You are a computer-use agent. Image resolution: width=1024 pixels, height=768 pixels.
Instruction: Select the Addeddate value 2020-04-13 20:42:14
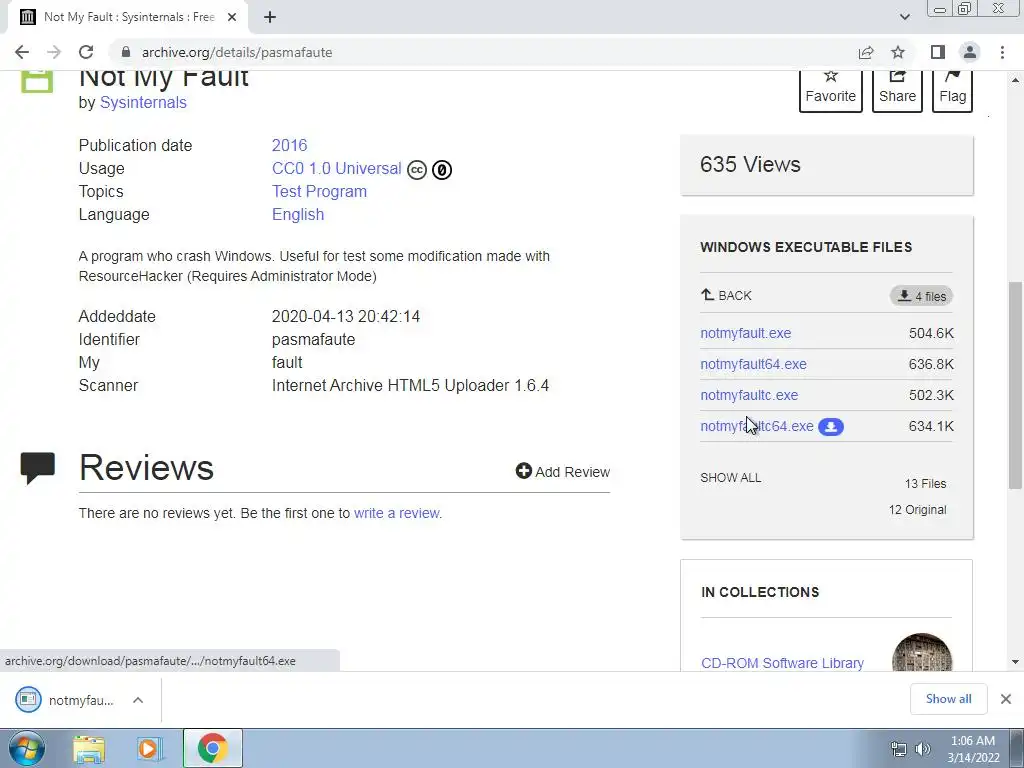(x=345, y=317)
